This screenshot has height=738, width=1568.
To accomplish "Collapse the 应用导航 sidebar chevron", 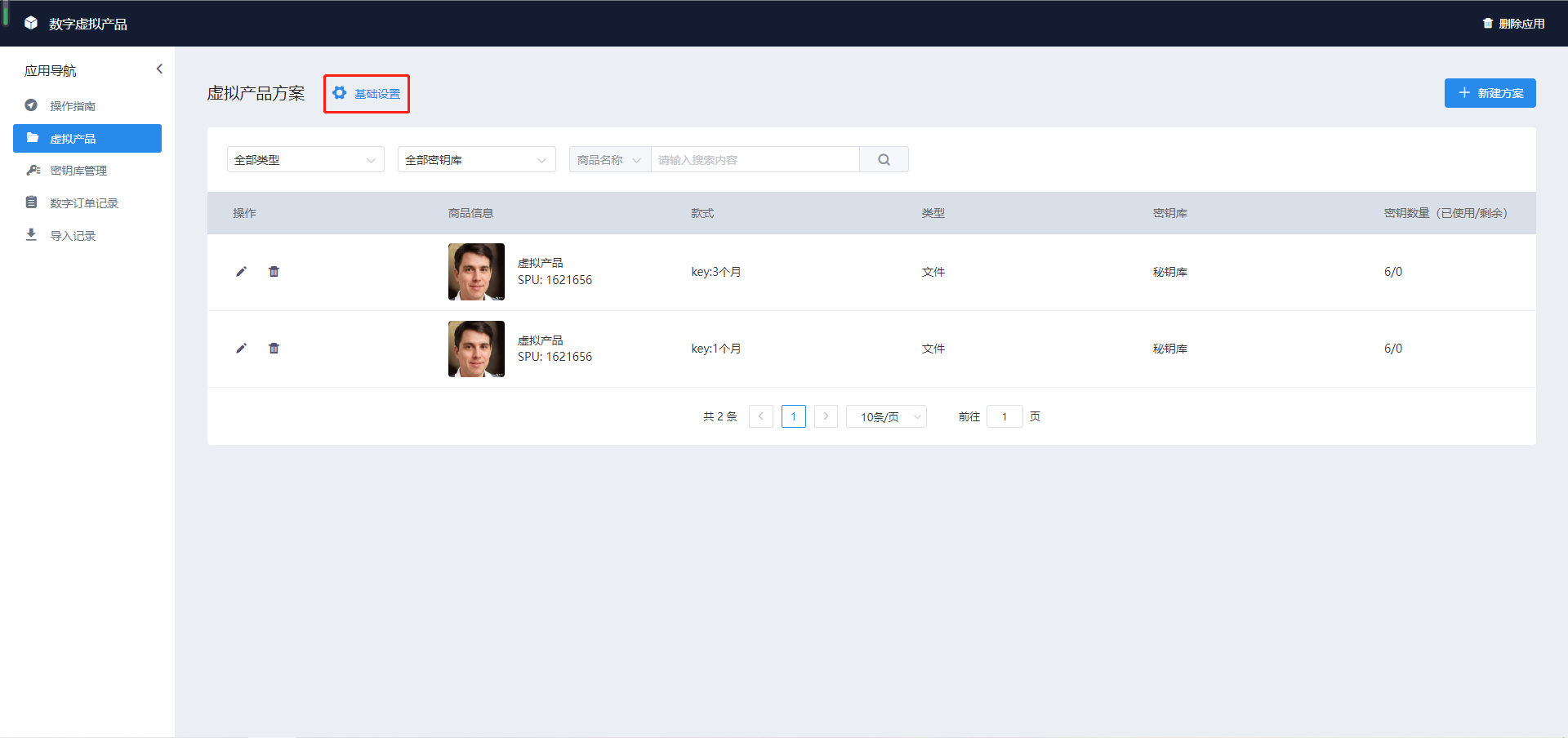I will point(159,69).
